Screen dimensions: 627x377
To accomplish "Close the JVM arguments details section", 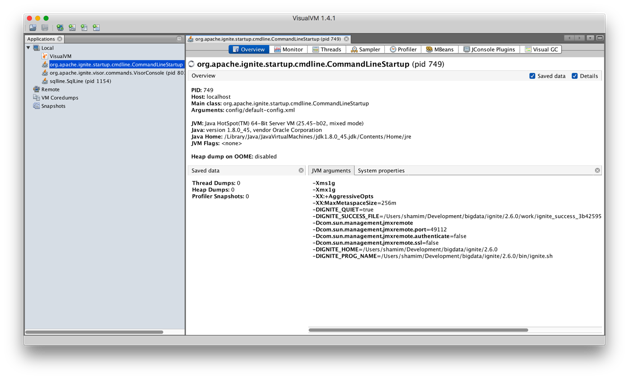I will (597, 170).
